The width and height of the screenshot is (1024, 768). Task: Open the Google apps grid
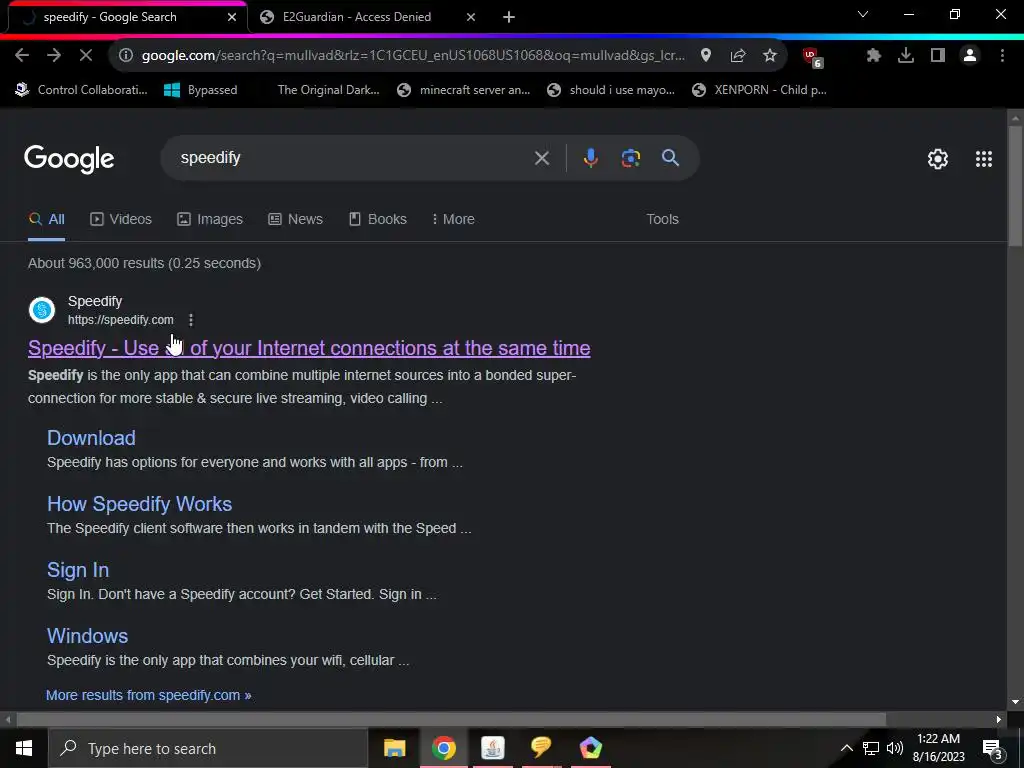click(x=984, y=159)
